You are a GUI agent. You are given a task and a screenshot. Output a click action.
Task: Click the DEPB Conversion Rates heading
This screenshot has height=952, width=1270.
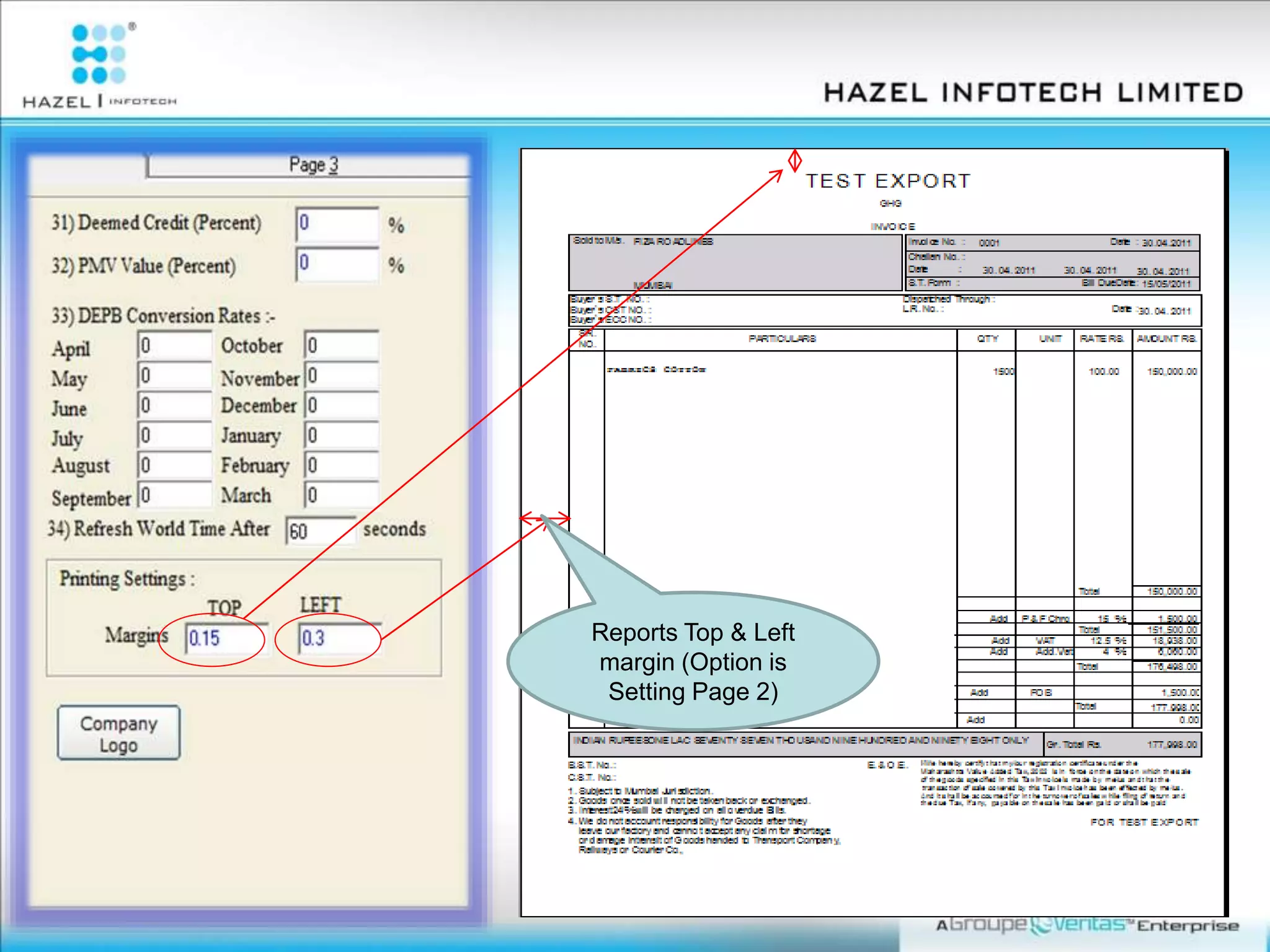[163, 316]
